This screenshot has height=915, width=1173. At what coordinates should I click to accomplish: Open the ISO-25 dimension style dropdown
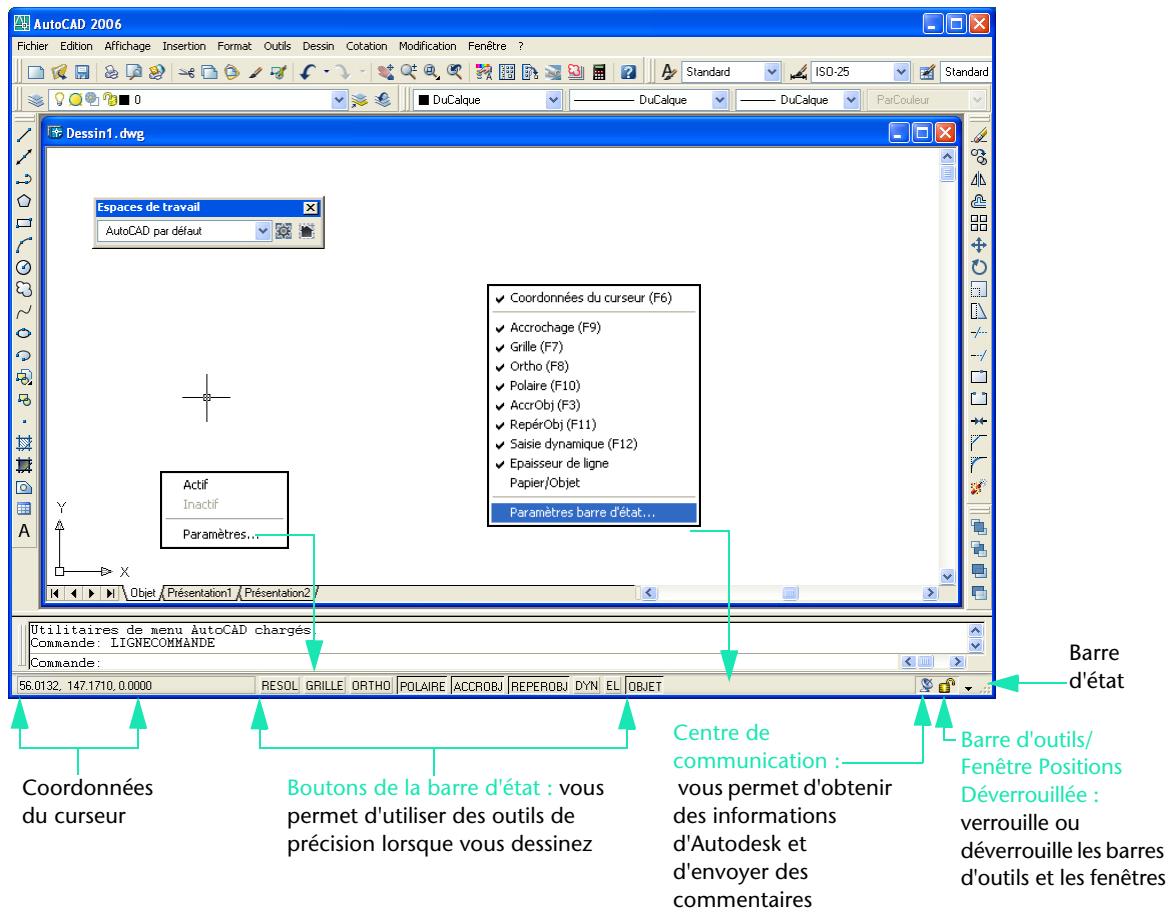901,72
